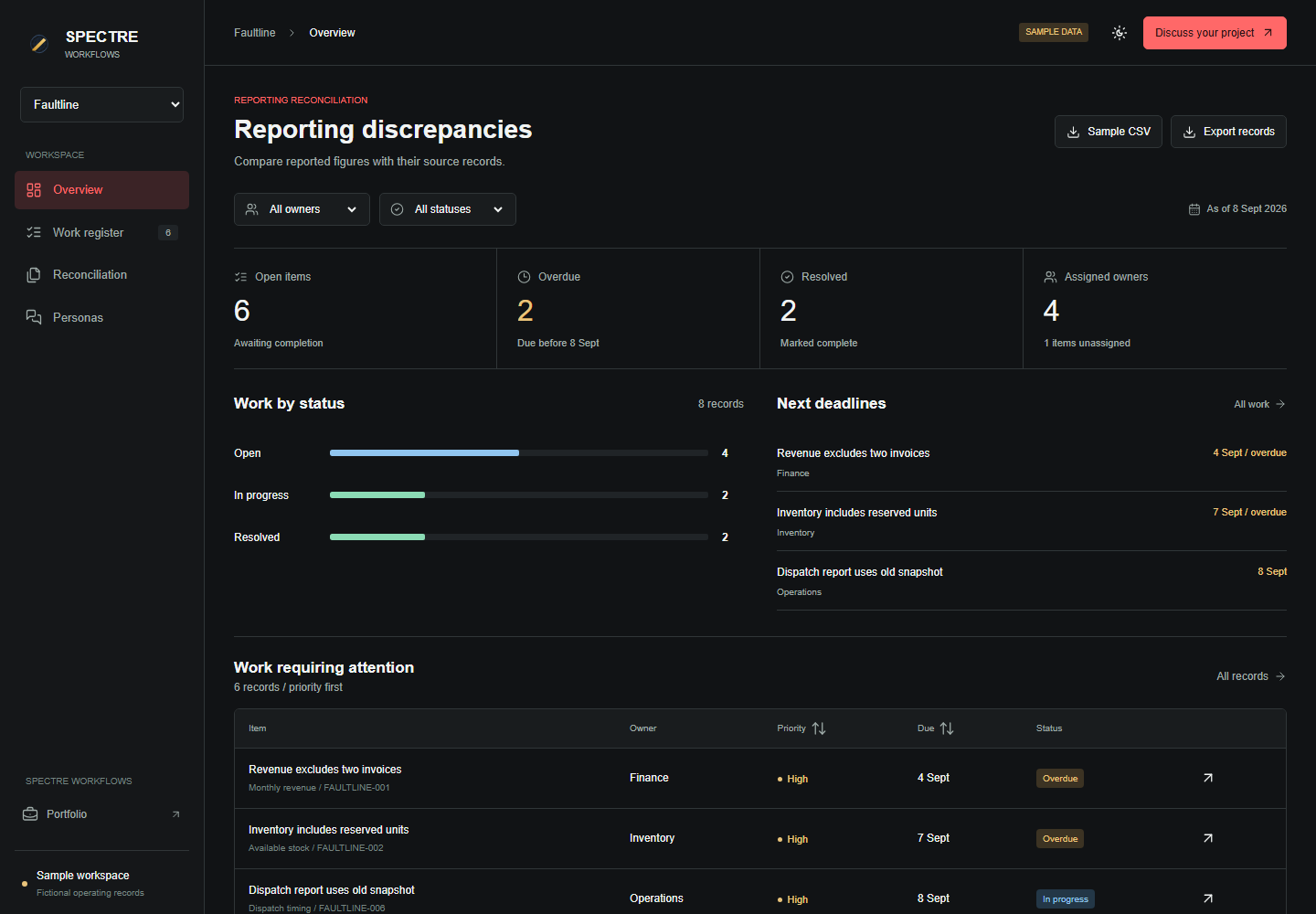Click the Item column header
The height and width of the screenshot is (914, 1316).
[x=257, y=728]
